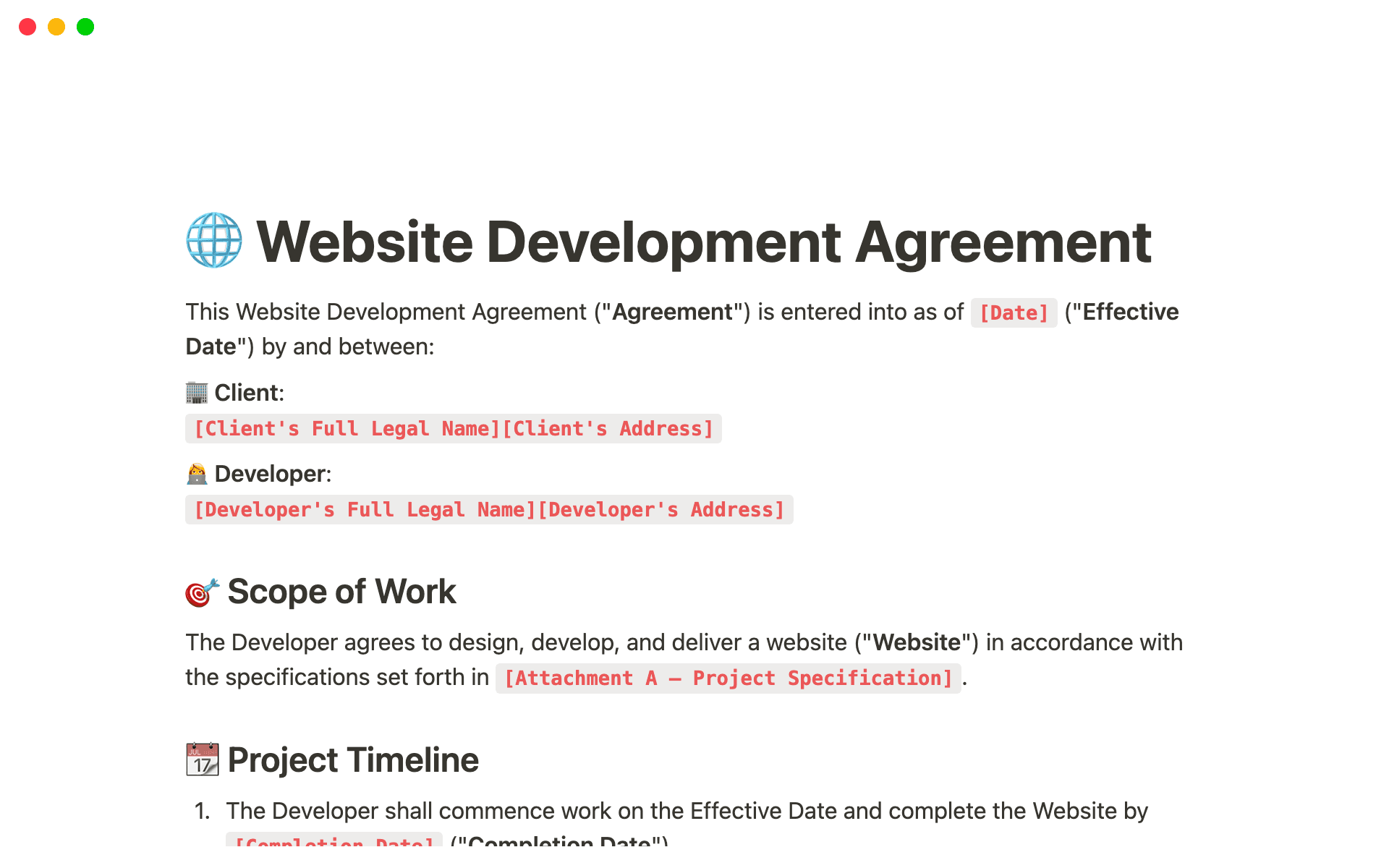The image size is (1389, 868).
Task: Select the [Developer's Full Legal Name] placeholder
Action: [x=360, y=510]
